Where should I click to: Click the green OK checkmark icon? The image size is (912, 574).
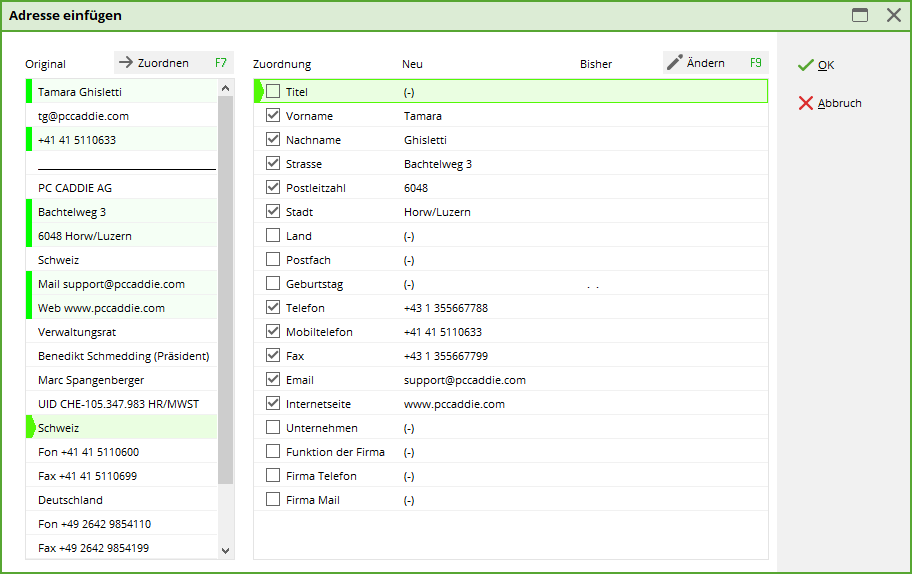(805, 65)
